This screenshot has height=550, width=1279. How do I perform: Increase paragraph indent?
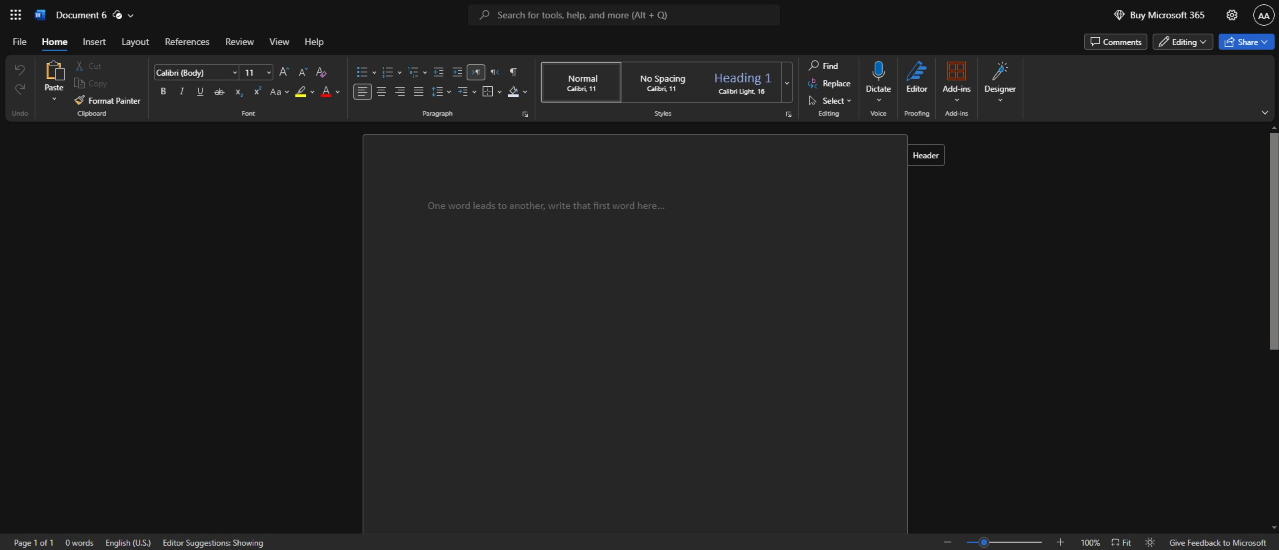coord(457,72)
